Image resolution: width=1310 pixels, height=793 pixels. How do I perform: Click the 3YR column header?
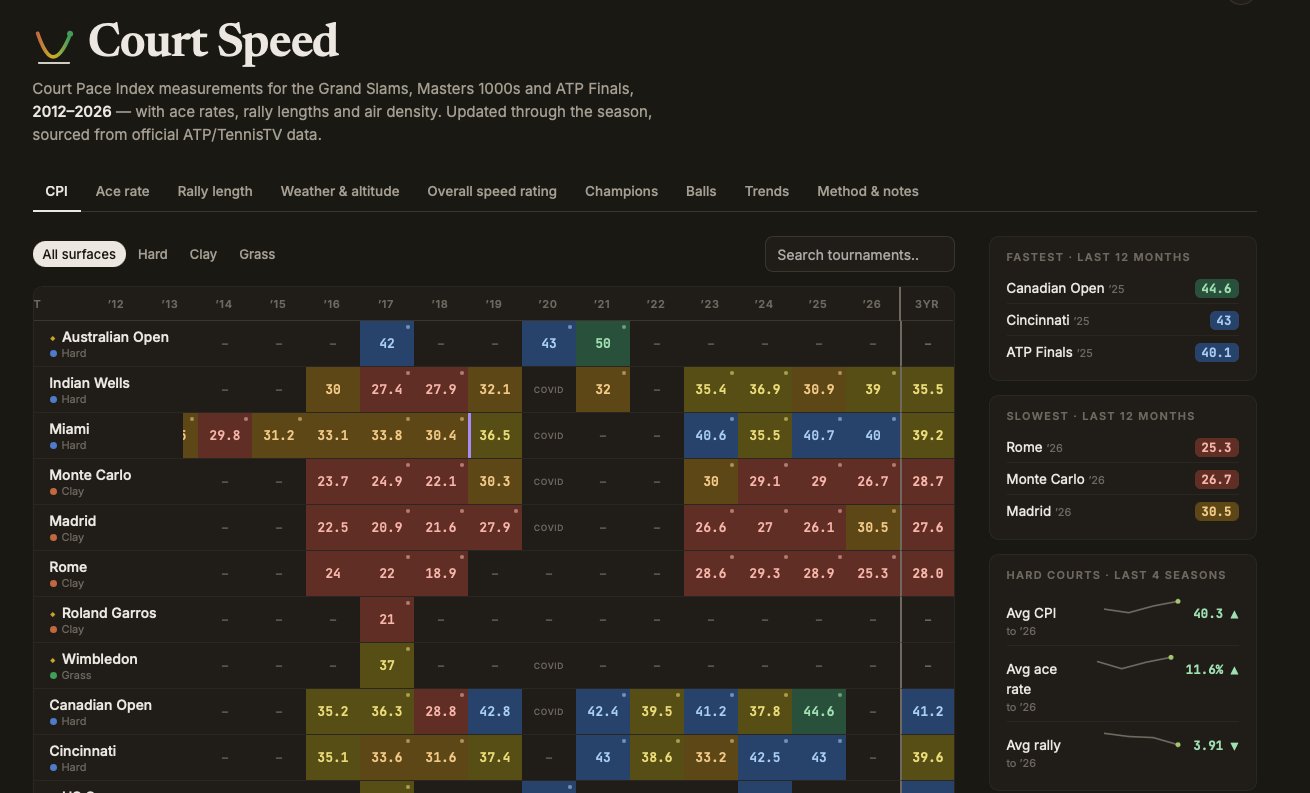pyautogui.click(x=927, y=304)
